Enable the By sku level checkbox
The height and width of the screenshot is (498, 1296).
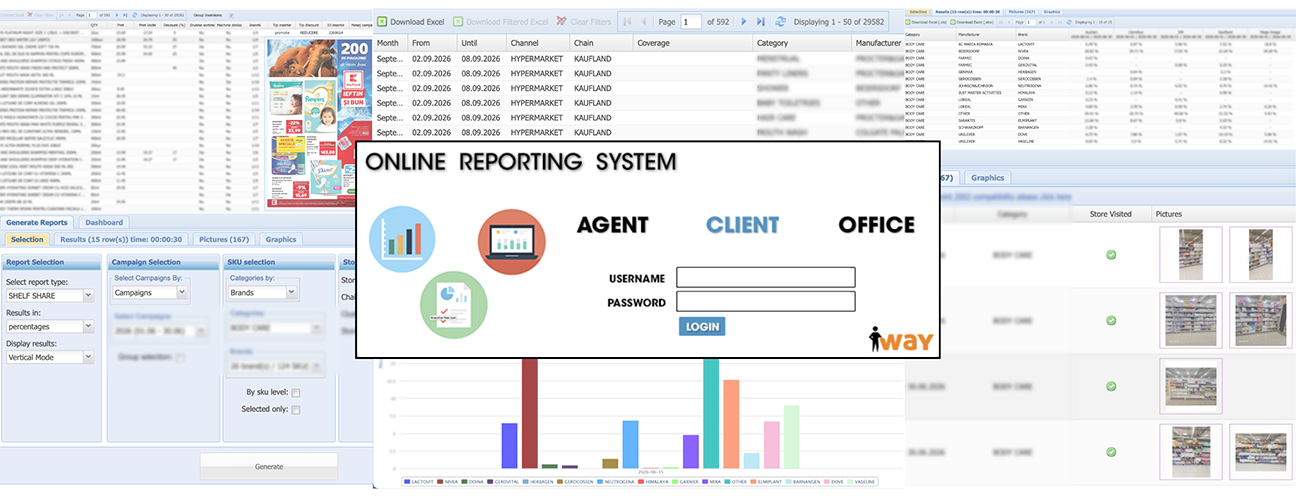pyautogui.click(x=296, y=393)
